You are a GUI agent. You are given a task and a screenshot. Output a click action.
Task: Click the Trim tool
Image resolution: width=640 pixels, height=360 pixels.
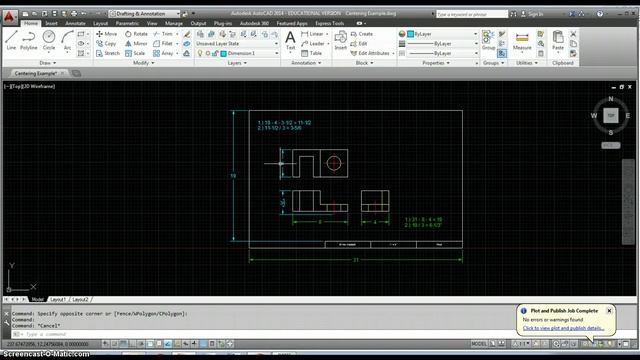[x=163, y=34]
